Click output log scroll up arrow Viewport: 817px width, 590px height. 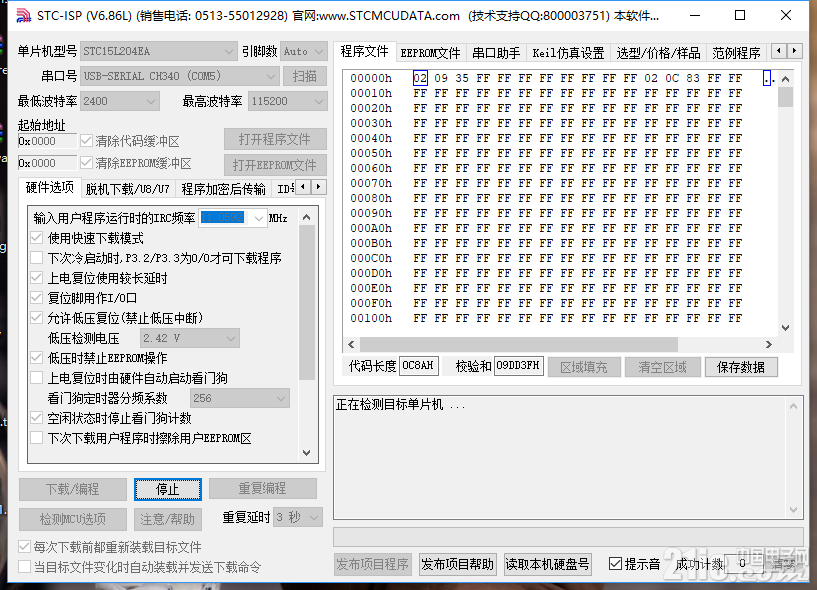pos(793,406)
